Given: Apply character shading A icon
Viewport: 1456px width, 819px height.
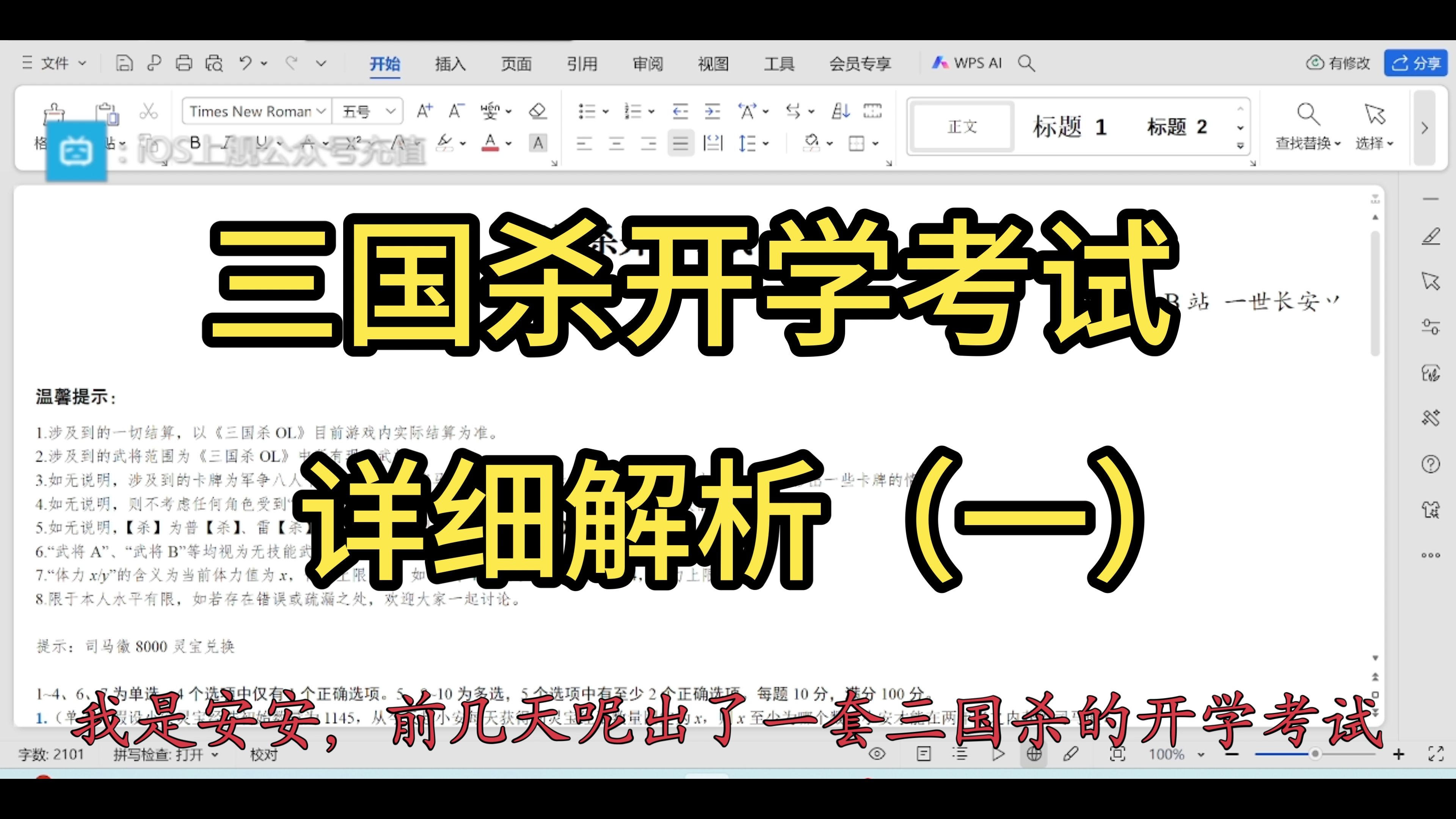Looking at the screenshot, I should tap(538, 143).
